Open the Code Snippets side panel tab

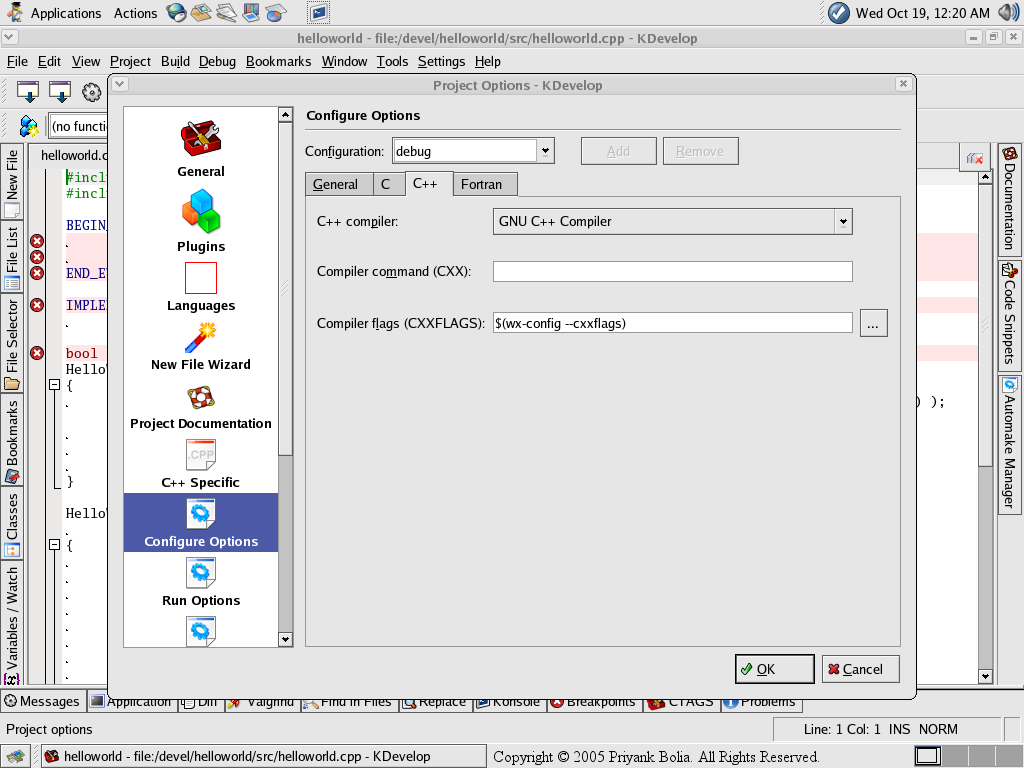pos(1010,314)
